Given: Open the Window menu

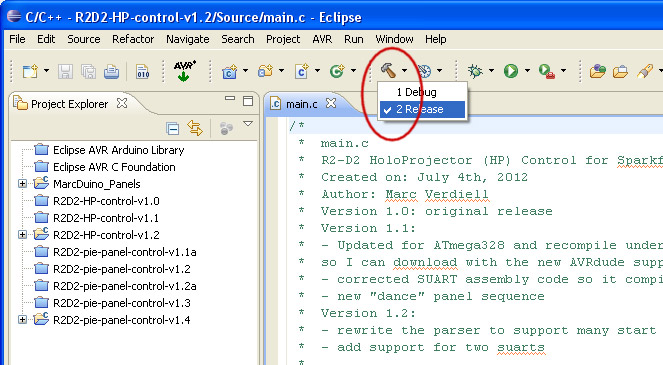Looking at the screenshot, I should coord(394,39).
